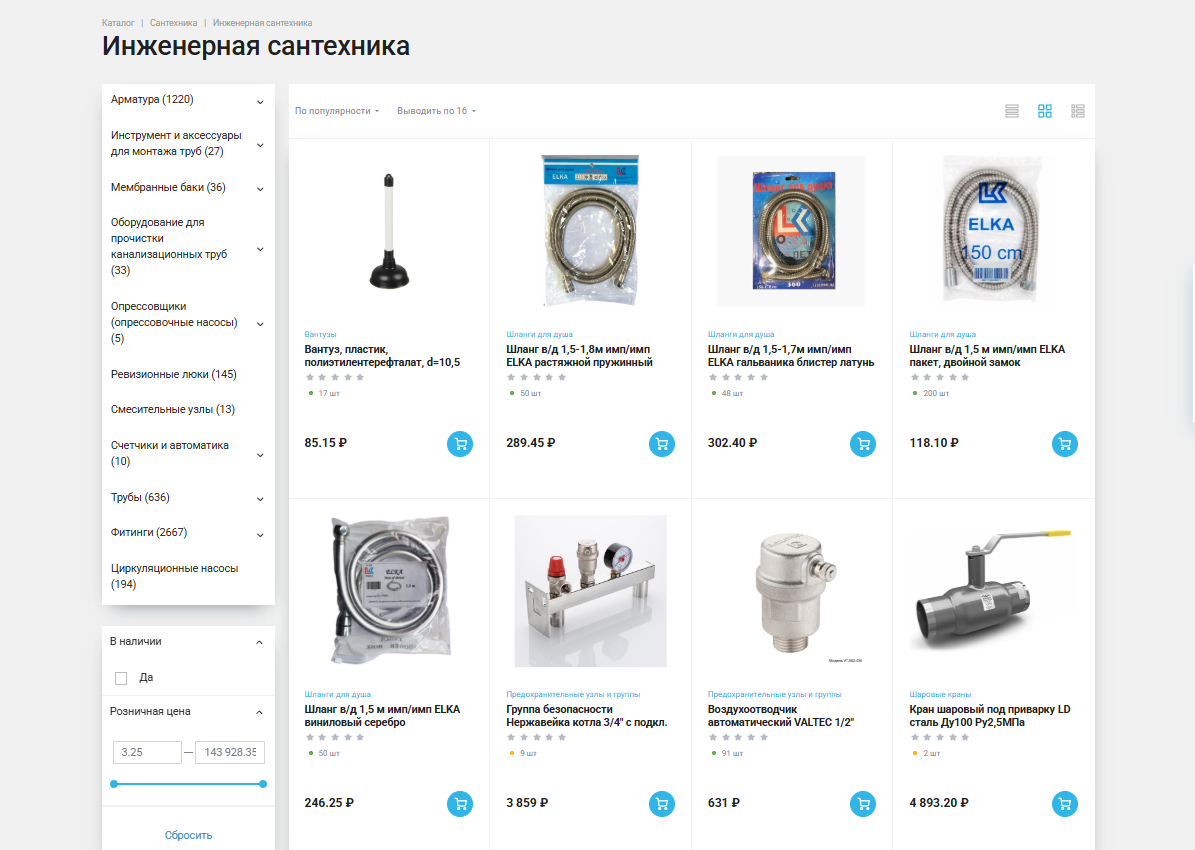
Task: Open the По популярности sort dropdown
Action: click(337, 111)
